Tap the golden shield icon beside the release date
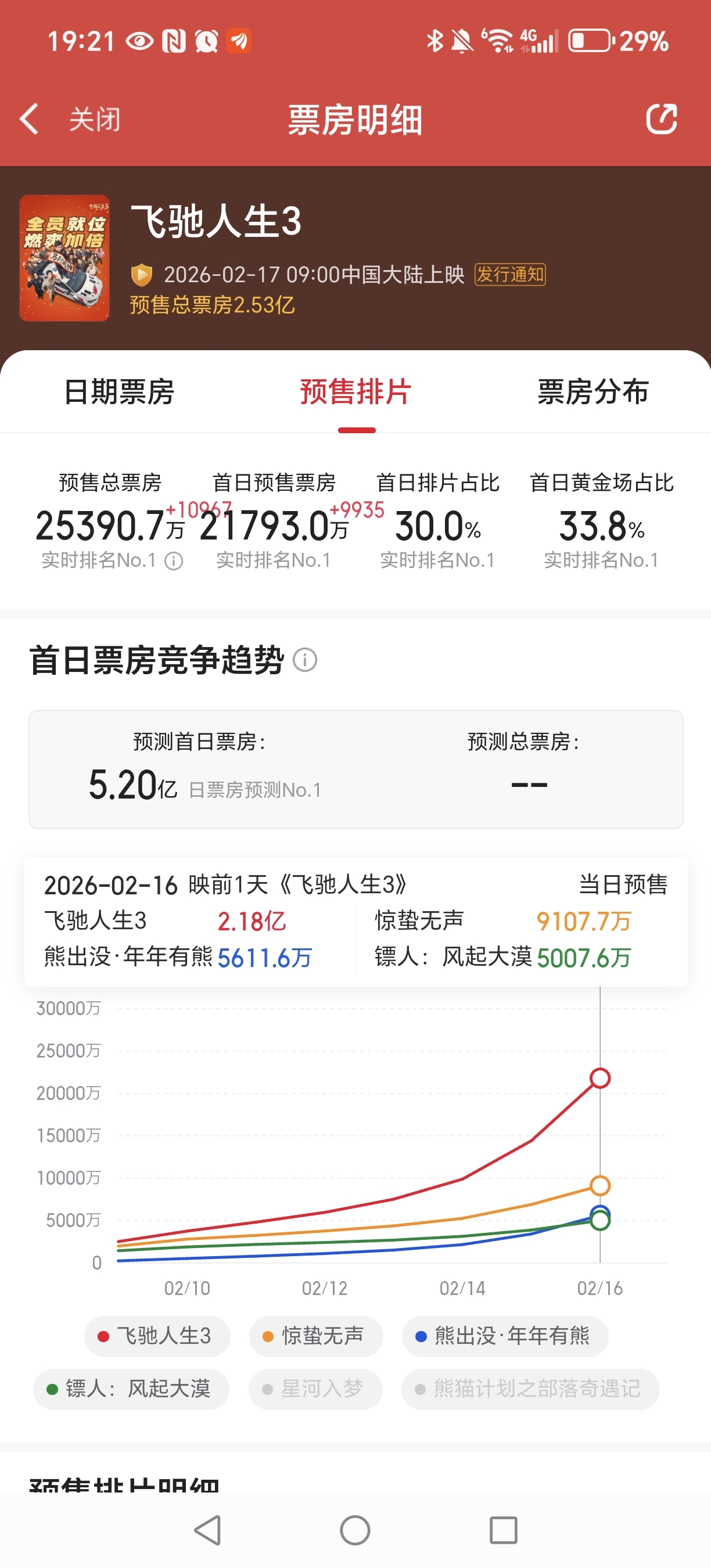The width and height of the screenshot is (711, 1568). pyautogui.click(x=141, y=275)
